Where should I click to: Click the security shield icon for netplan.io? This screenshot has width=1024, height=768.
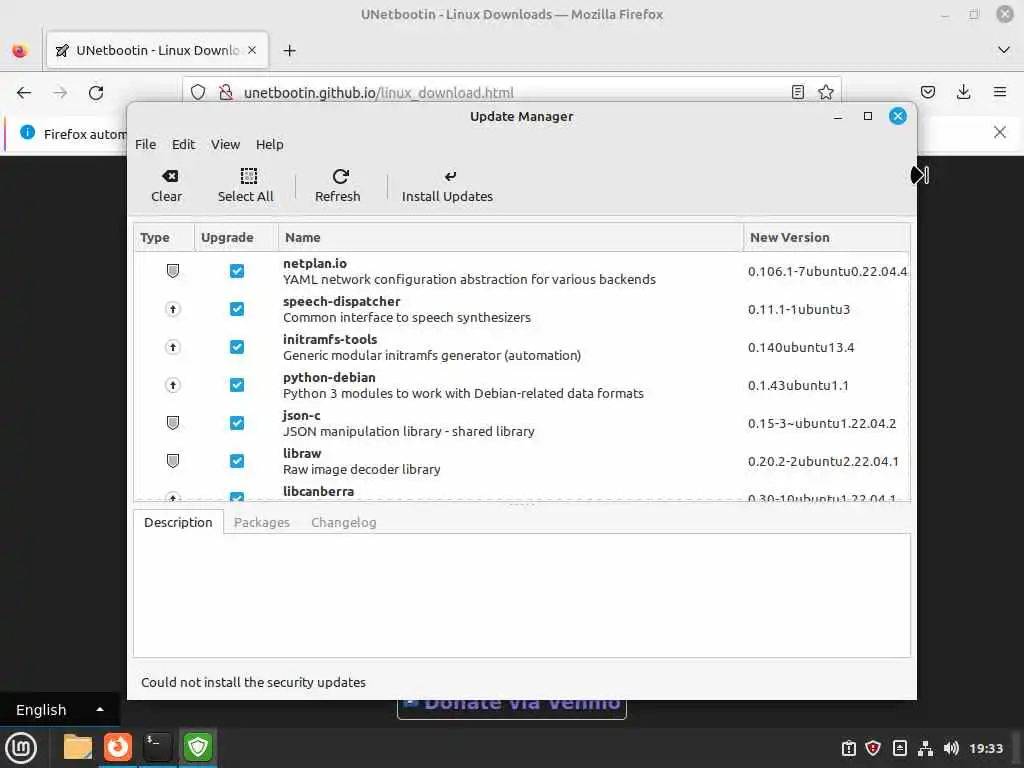(x=172, y=271)
